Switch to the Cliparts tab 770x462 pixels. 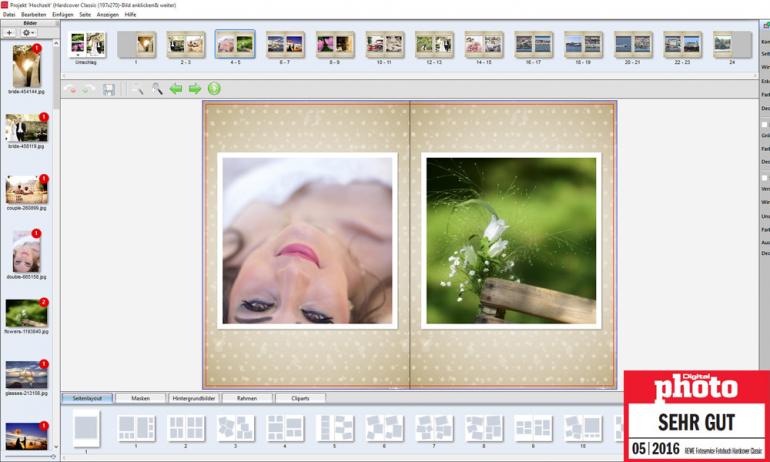click(301, 398)
